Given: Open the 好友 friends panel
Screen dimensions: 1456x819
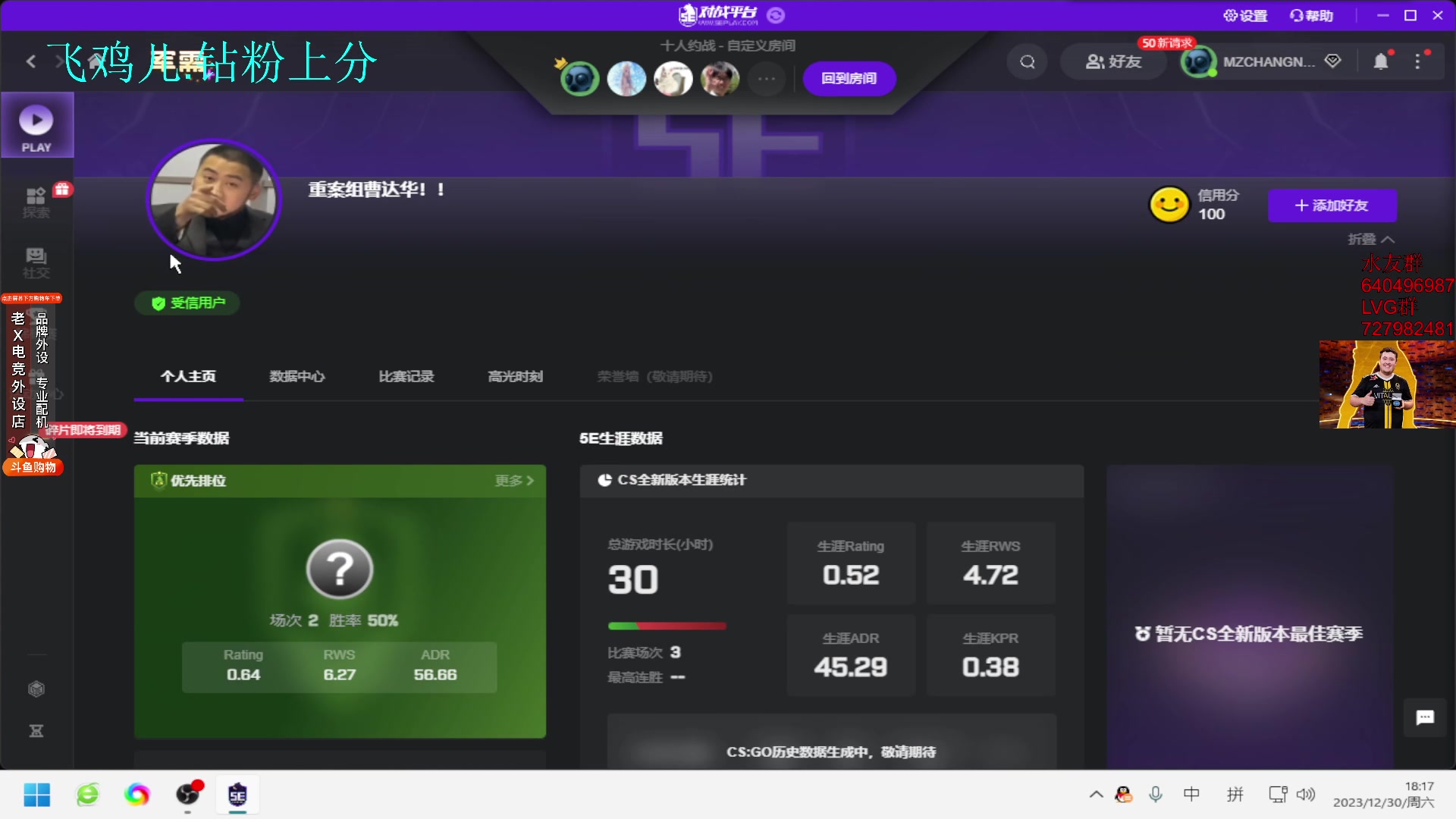Looking at the screenshot, I should 1113,61.
